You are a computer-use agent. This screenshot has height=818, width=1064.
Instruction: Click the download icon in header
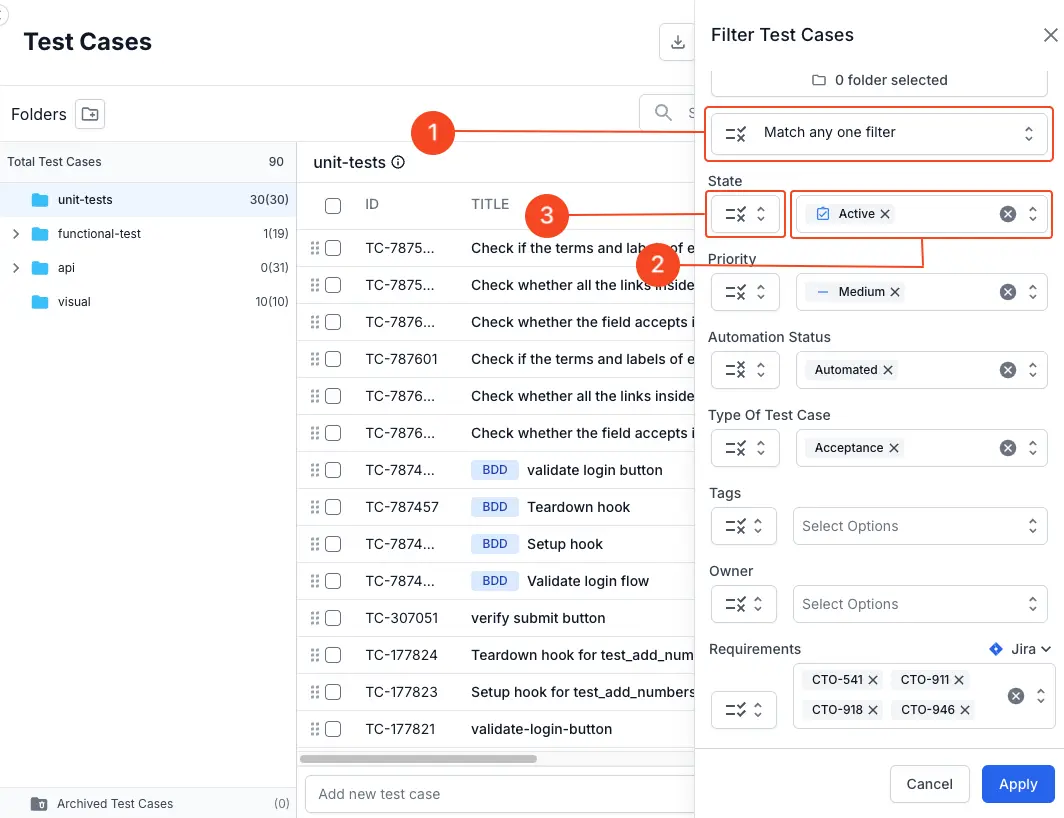678,42
